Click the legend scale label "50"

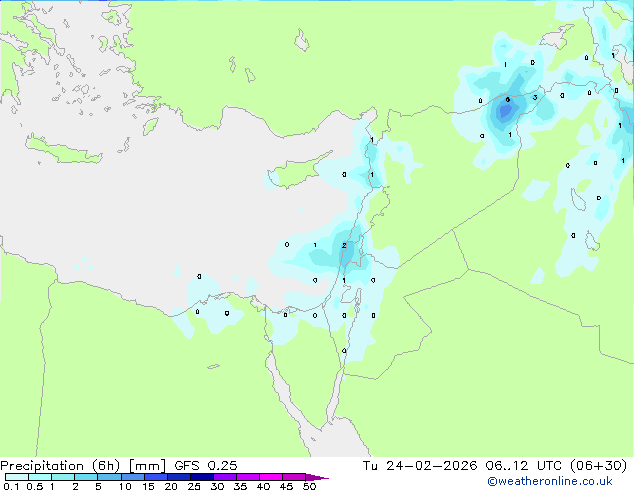point(309,486)
